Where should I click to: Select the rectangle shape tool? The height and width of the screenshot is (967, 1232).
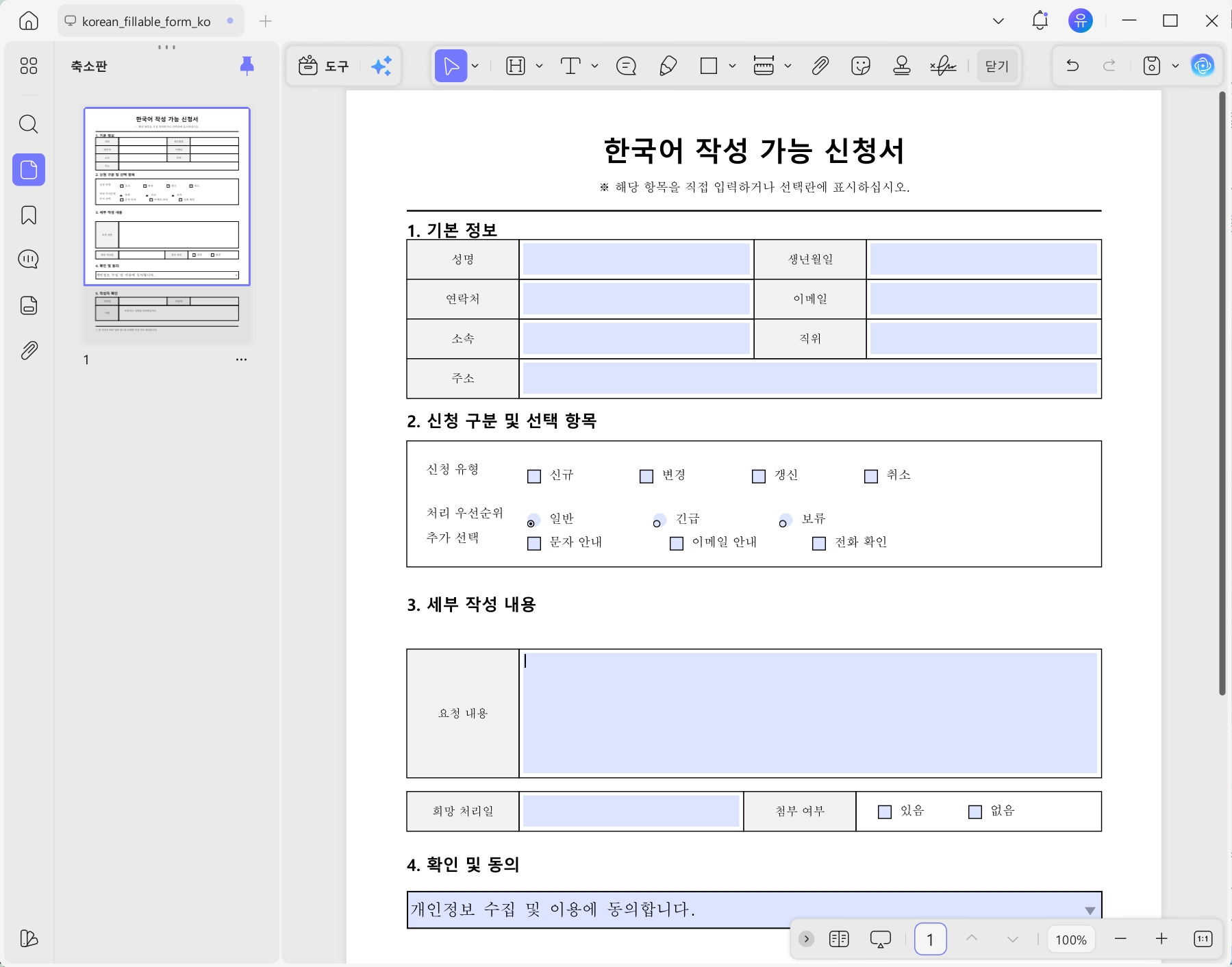709,66
